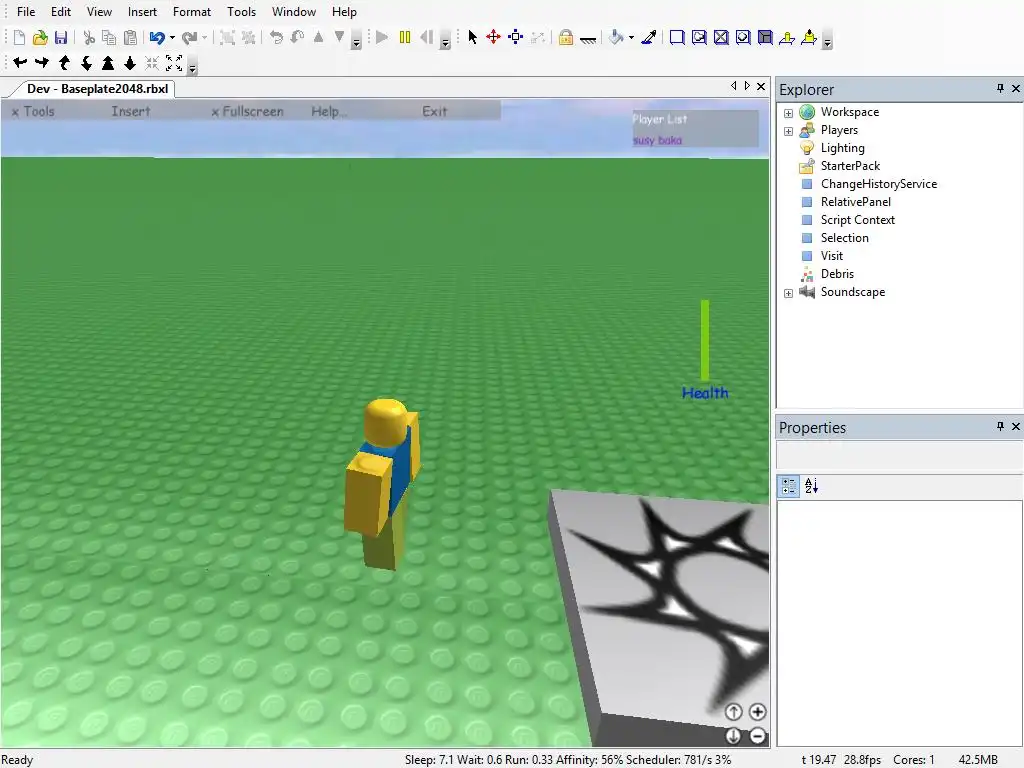Click the camera tilt up curved arrow
This screenshot has height=768, width=1024.
[x=64, y=63]
